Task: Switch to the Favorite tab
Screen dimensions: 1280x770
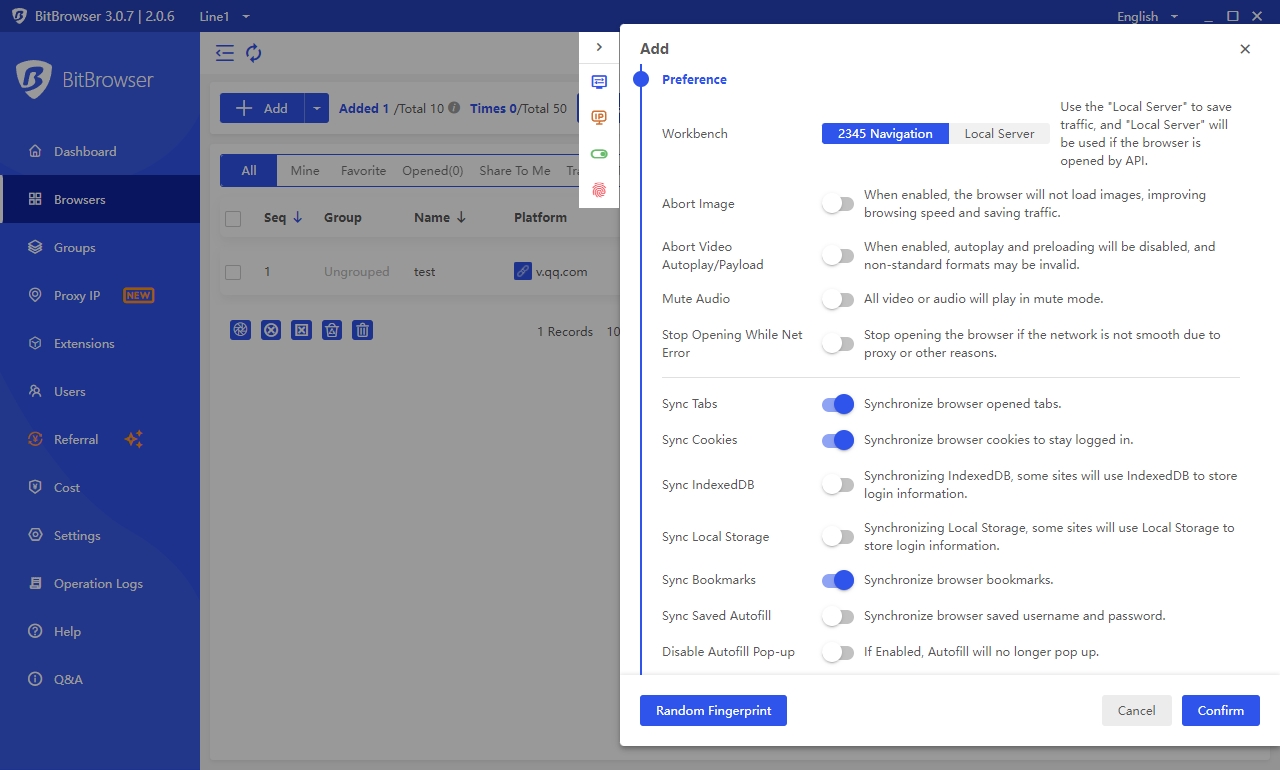Action: [363, 171]
